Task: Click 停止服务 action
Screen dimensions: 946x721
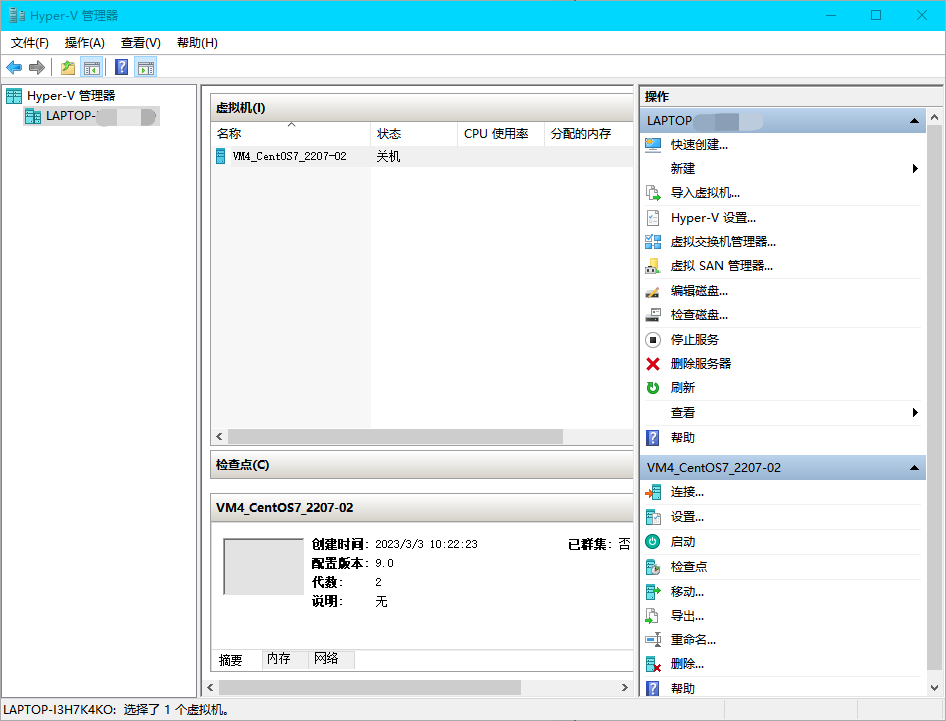Action: click(694, 340)
